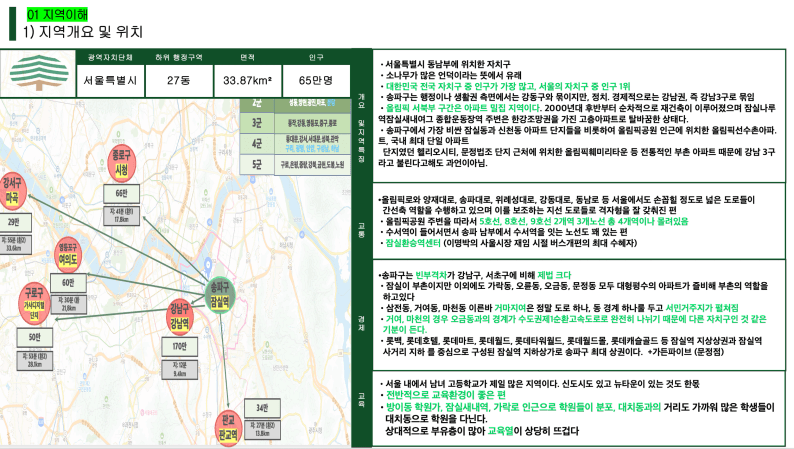
Task: Click the '1) 지역개요 및 위치' subtitle
Action: click(83, 32)
